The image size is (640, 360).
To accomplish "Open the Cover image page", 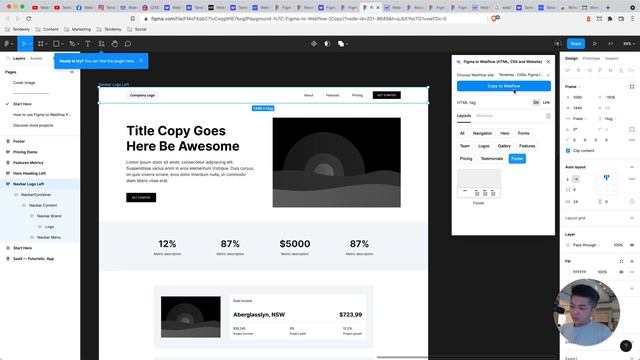I will pos(24,83).
